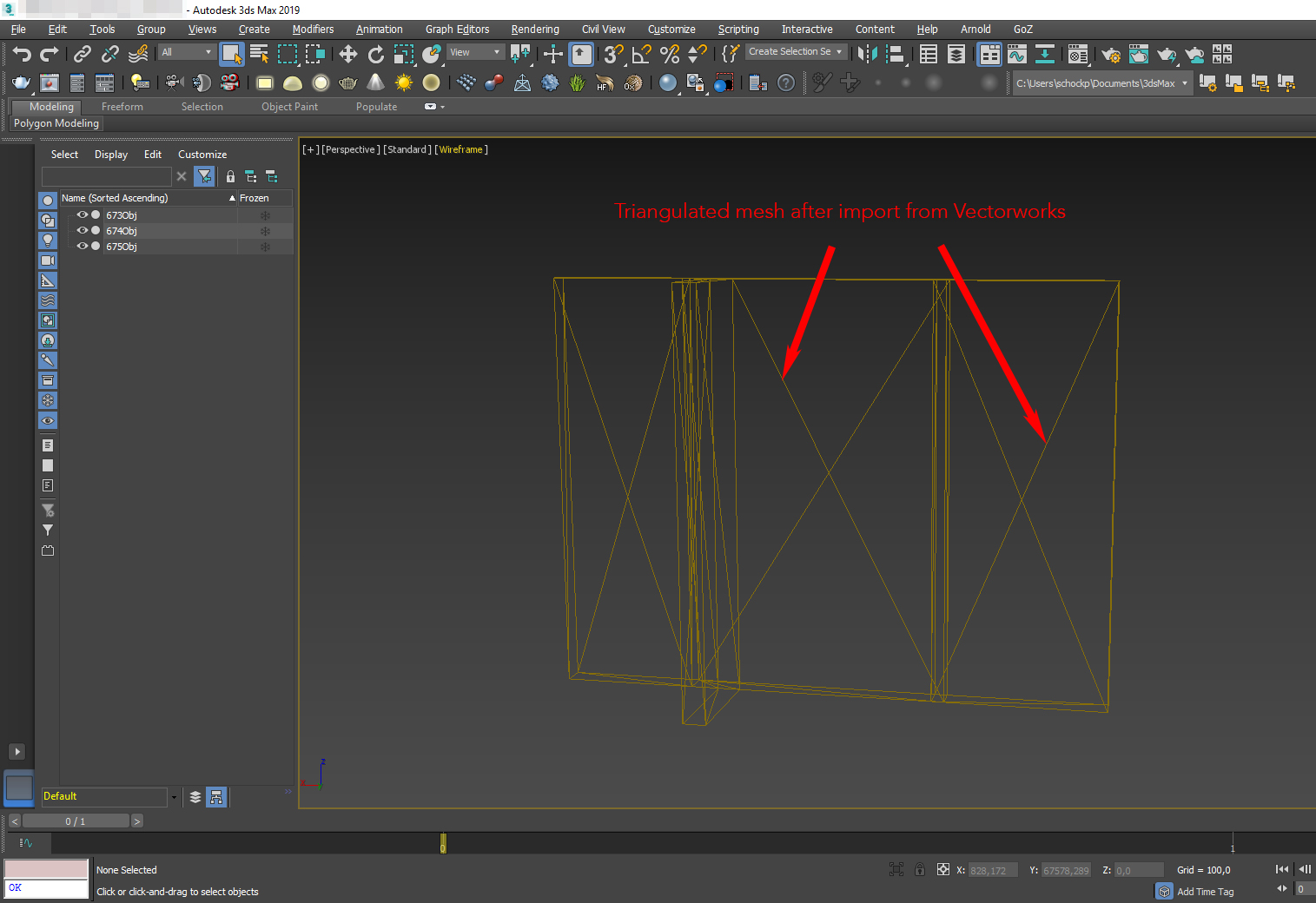Toggle Angle Snap icon
Screen dimensions: 1316x903
tap(642, 55)
